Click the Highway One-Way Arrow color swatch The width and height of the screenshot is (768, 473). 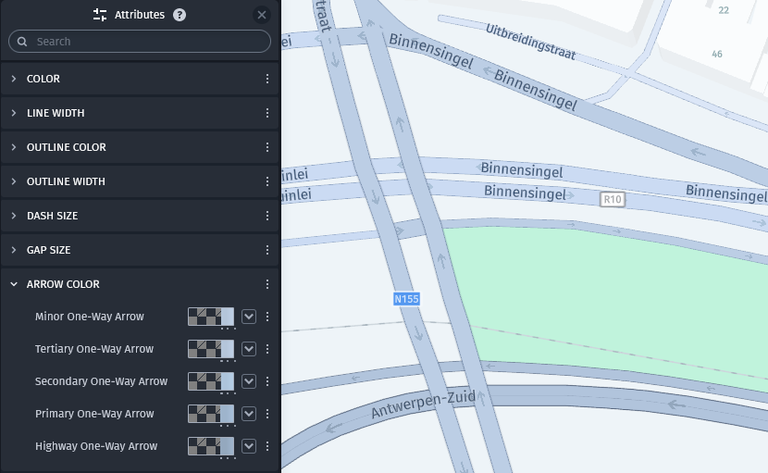coord(211,446)
